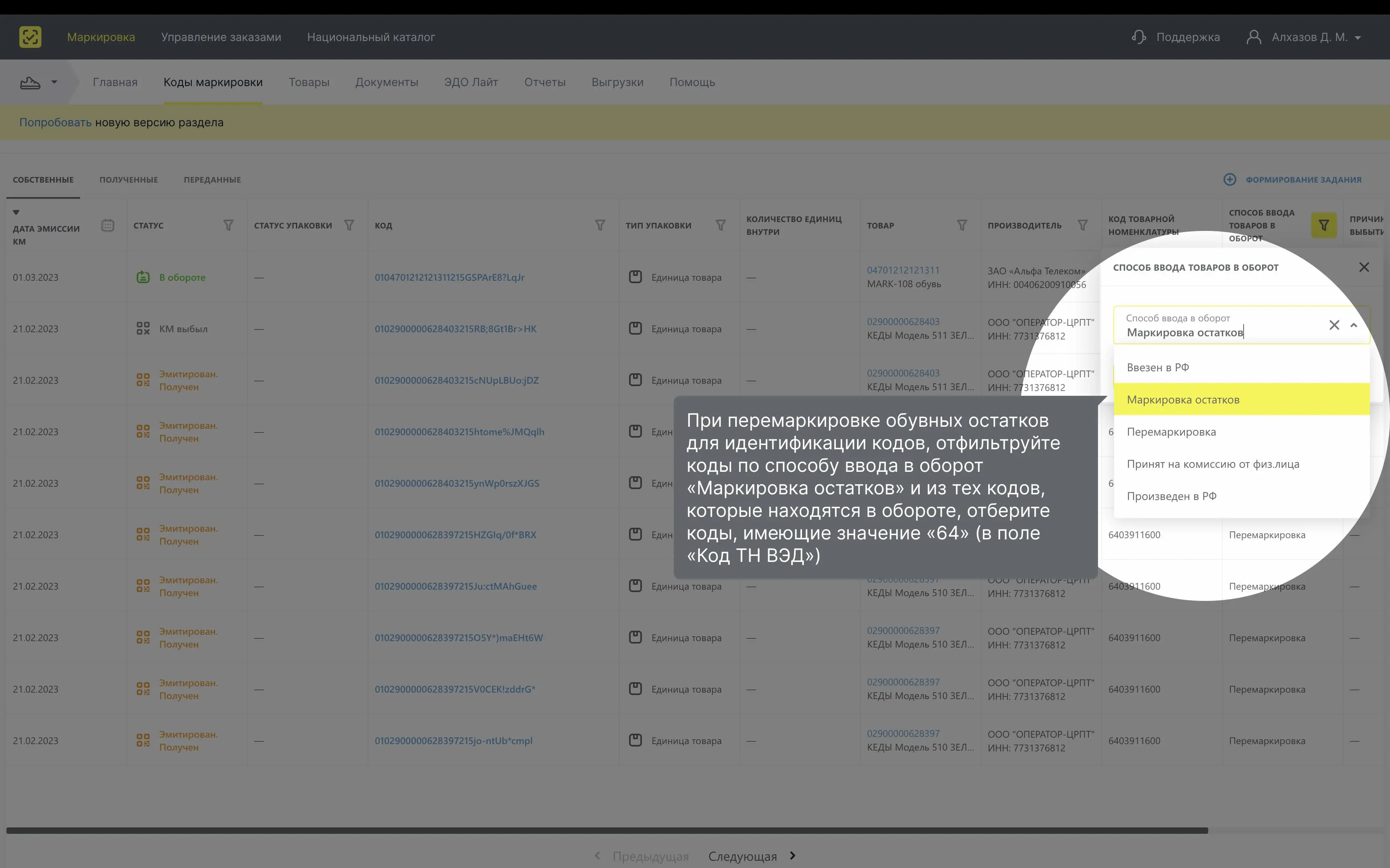Open code link ending O5Y*)maEHt6W
The width and height of the screenshot is (1390, 868).
tap(459, 638)
